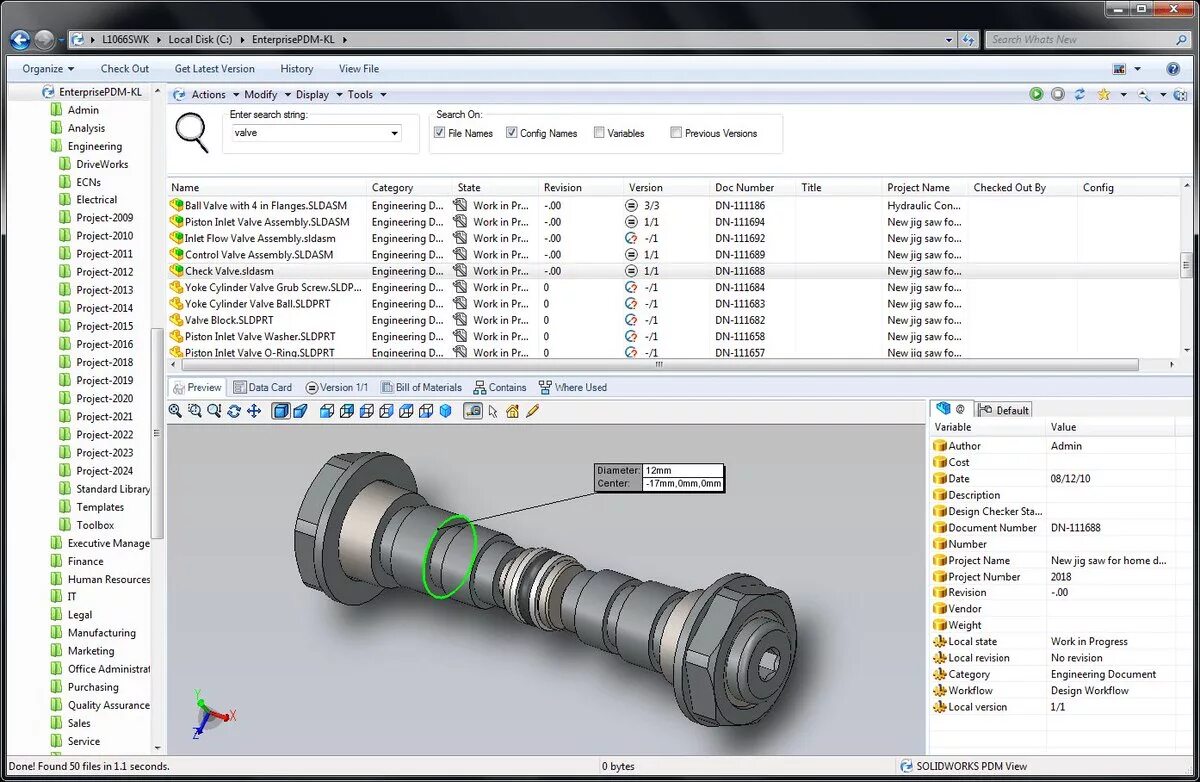Click the rotate view icon in preview toolbar

click(234, 411)
